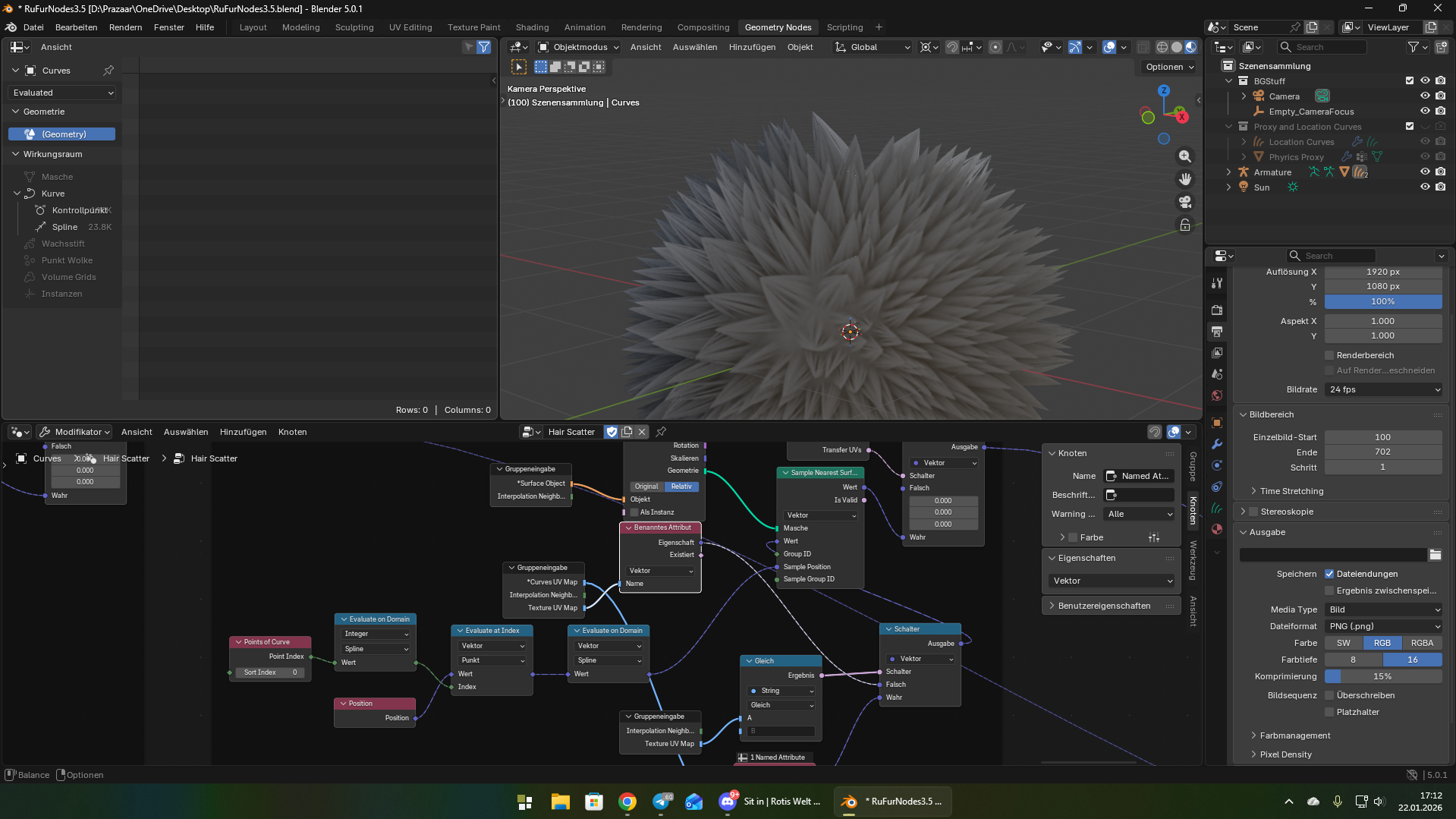Switch to the Shading workspace tab
This screenshot has width=1456, height=819.
coord(532,27)
